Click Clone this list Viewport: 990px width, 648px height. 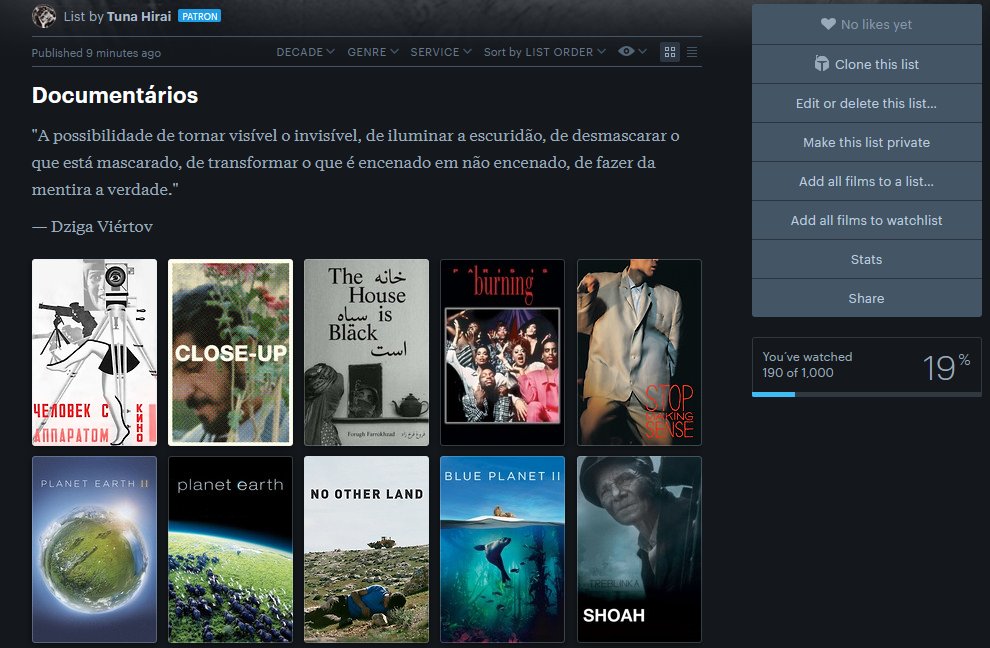point(866,64)
